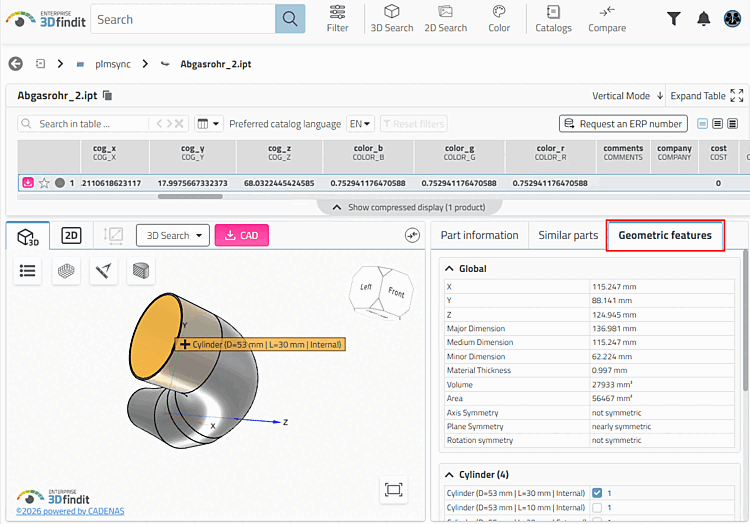This screenshot has height=524, width=750.
Task: Click the fit-to-view frame icon
Action: (x=394, y=490)
